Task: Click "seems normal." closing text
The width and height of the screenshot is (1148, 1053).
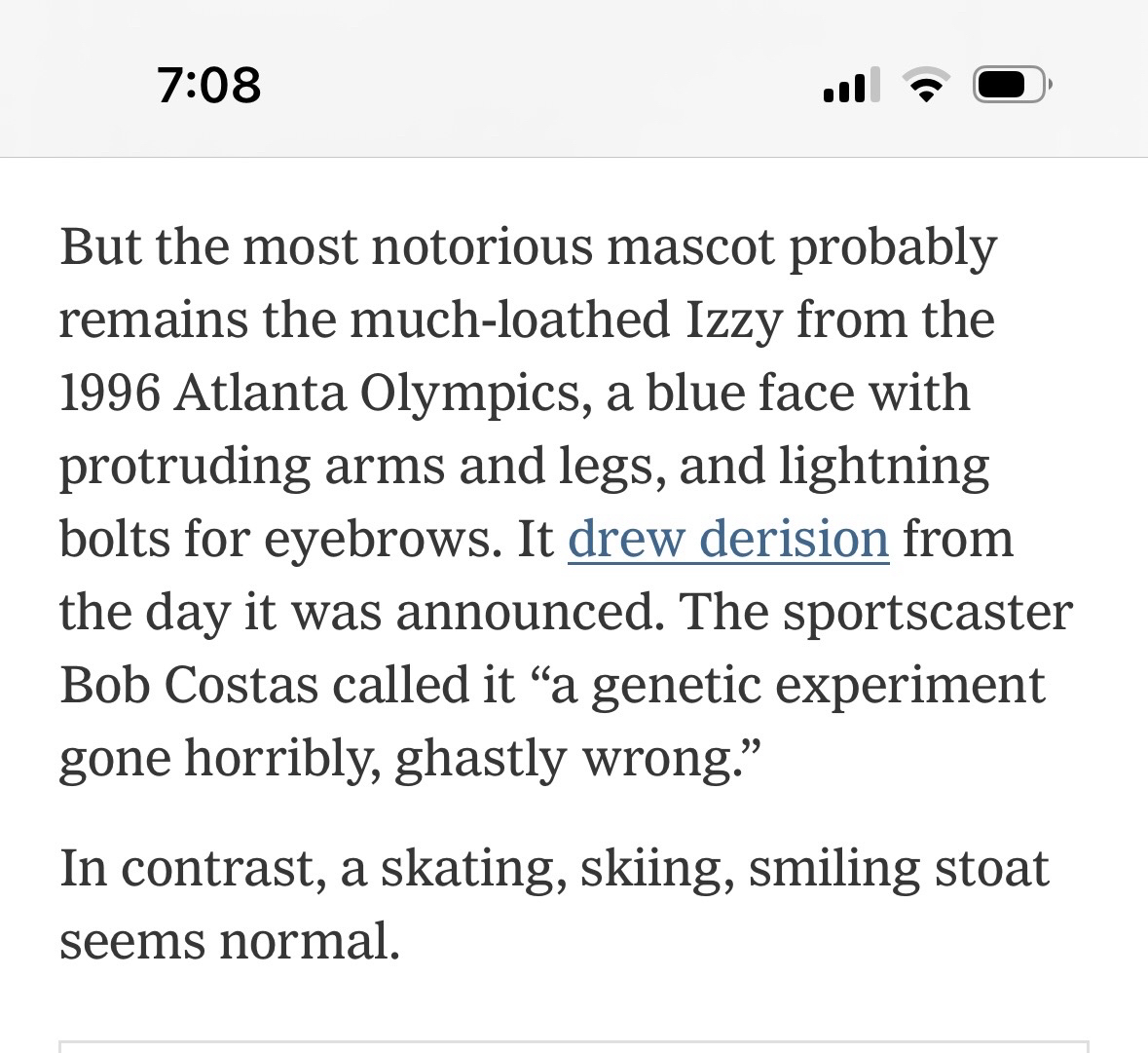Action: pyautogui.click(x=230, y=941)
